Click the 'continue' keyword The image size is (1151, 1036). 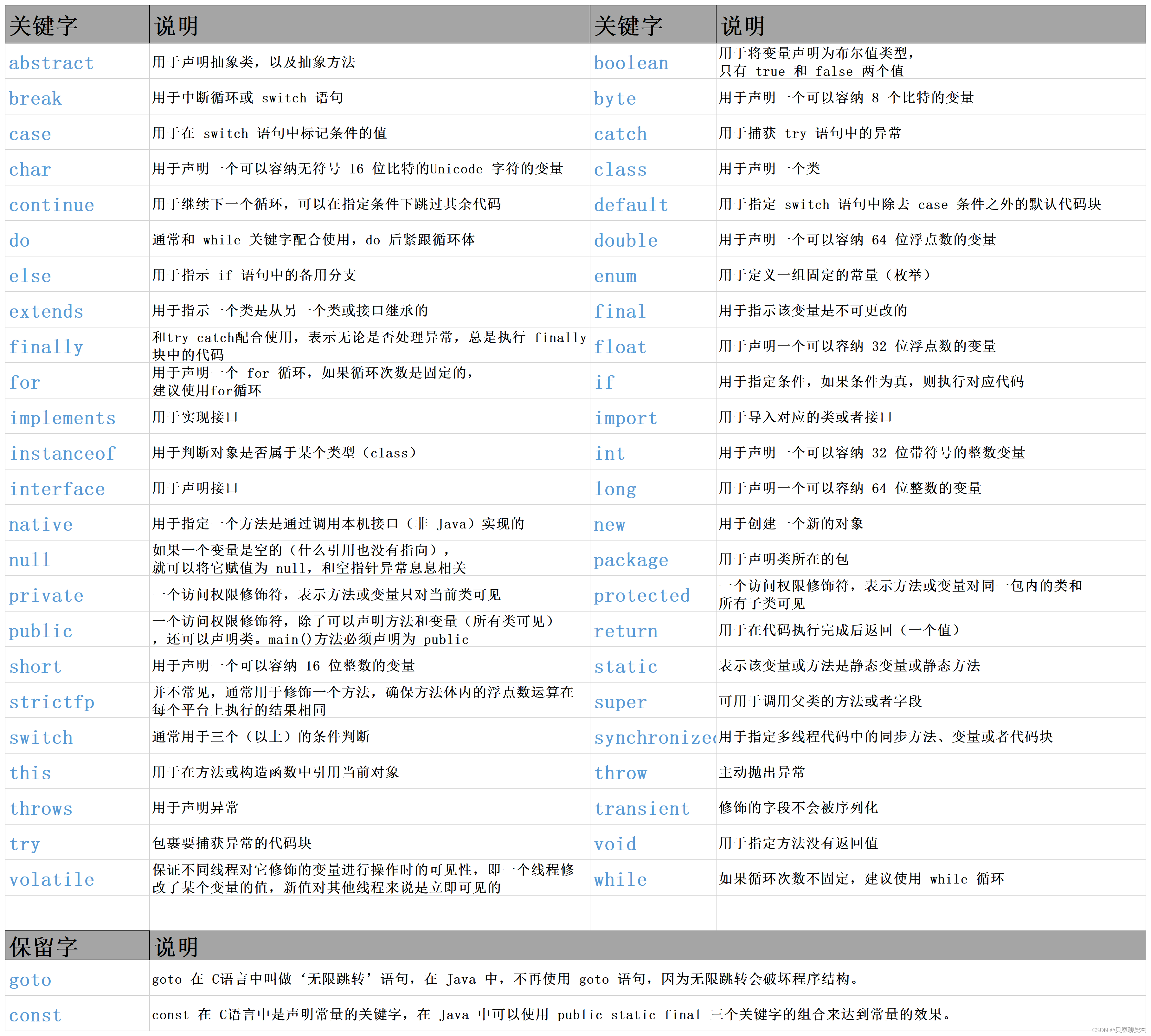point(51,204)
